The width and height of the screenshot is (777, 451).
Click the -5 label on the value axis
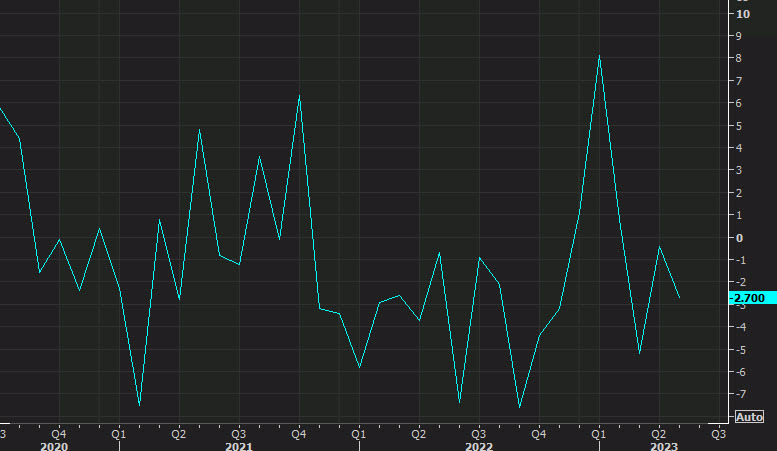(741, 350)
